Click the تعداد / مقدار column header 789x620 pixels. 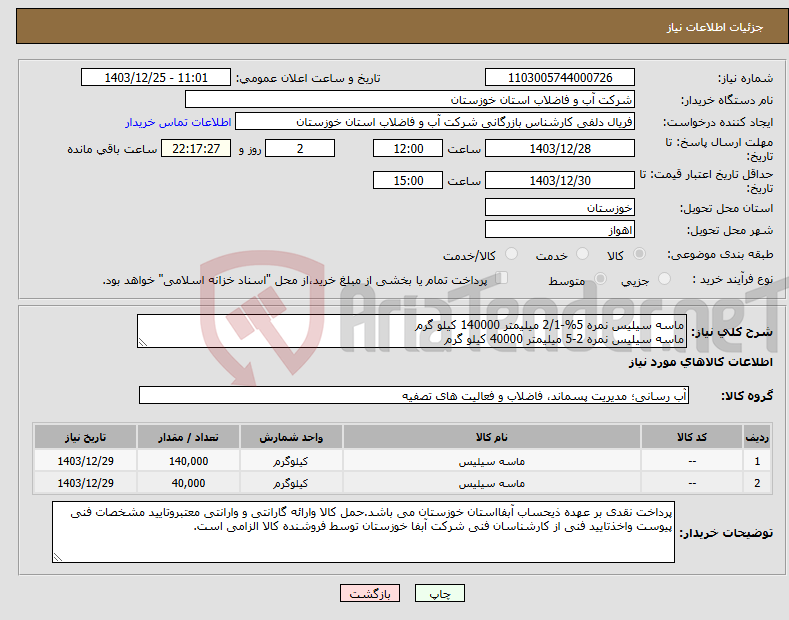click(189, 437)
